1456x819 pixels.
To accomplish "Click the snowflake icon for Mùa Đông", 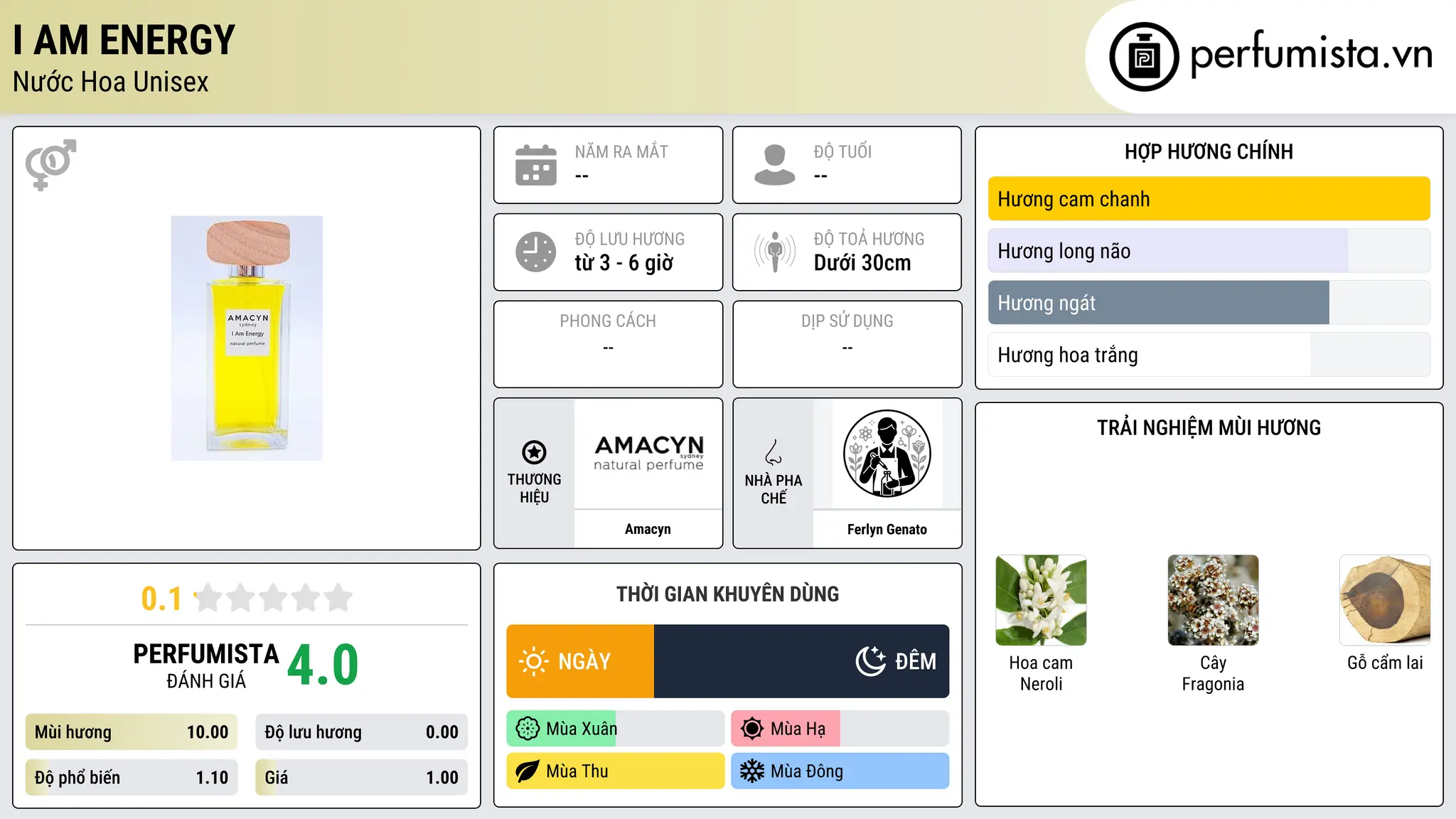I will pyautogui.click(x=752, y=771).
